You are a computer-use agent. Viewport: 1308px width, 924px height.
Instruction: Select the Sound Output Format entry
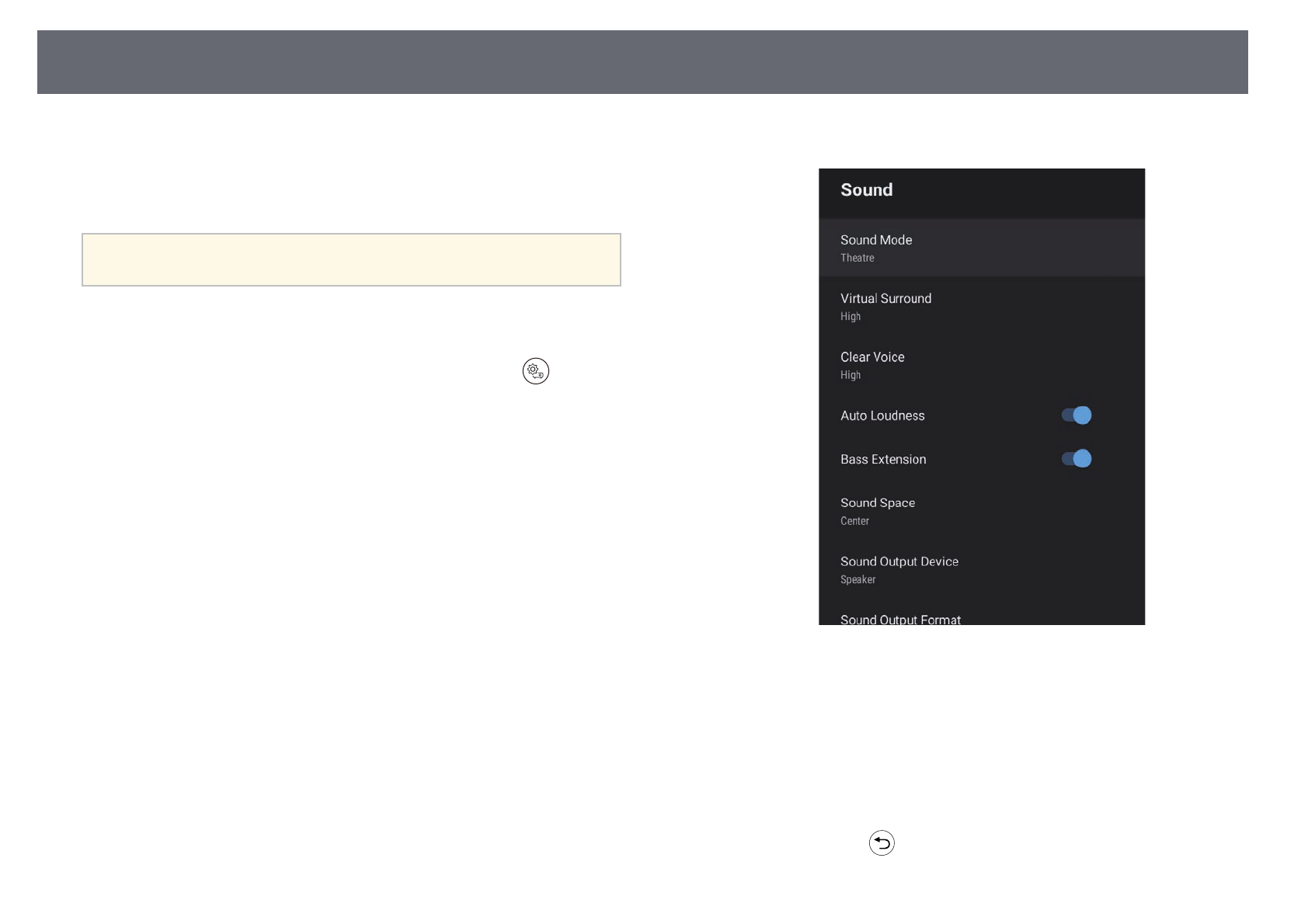coord(900,619)
